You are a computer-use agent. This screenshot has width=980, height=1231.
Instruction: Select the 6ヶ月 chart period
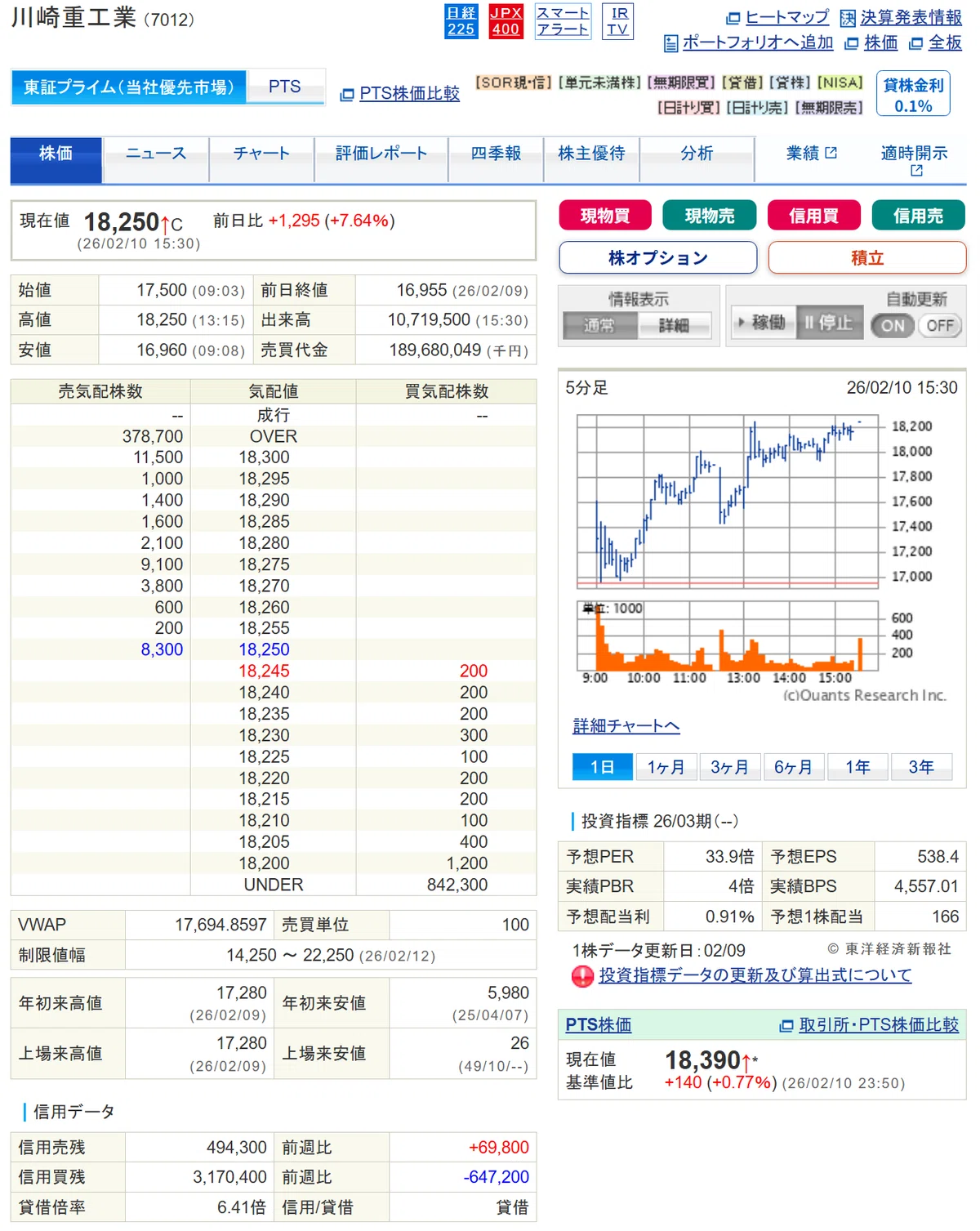(x=793, y=767)
